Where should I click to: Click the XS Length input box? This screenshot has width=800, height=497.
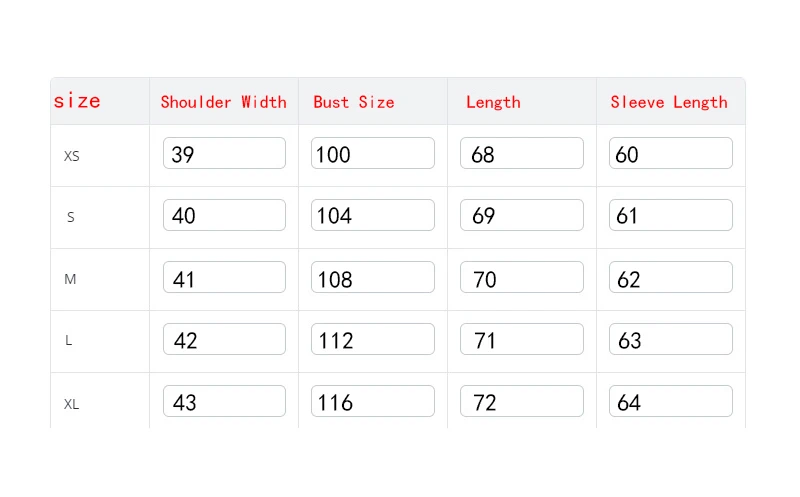522,154
